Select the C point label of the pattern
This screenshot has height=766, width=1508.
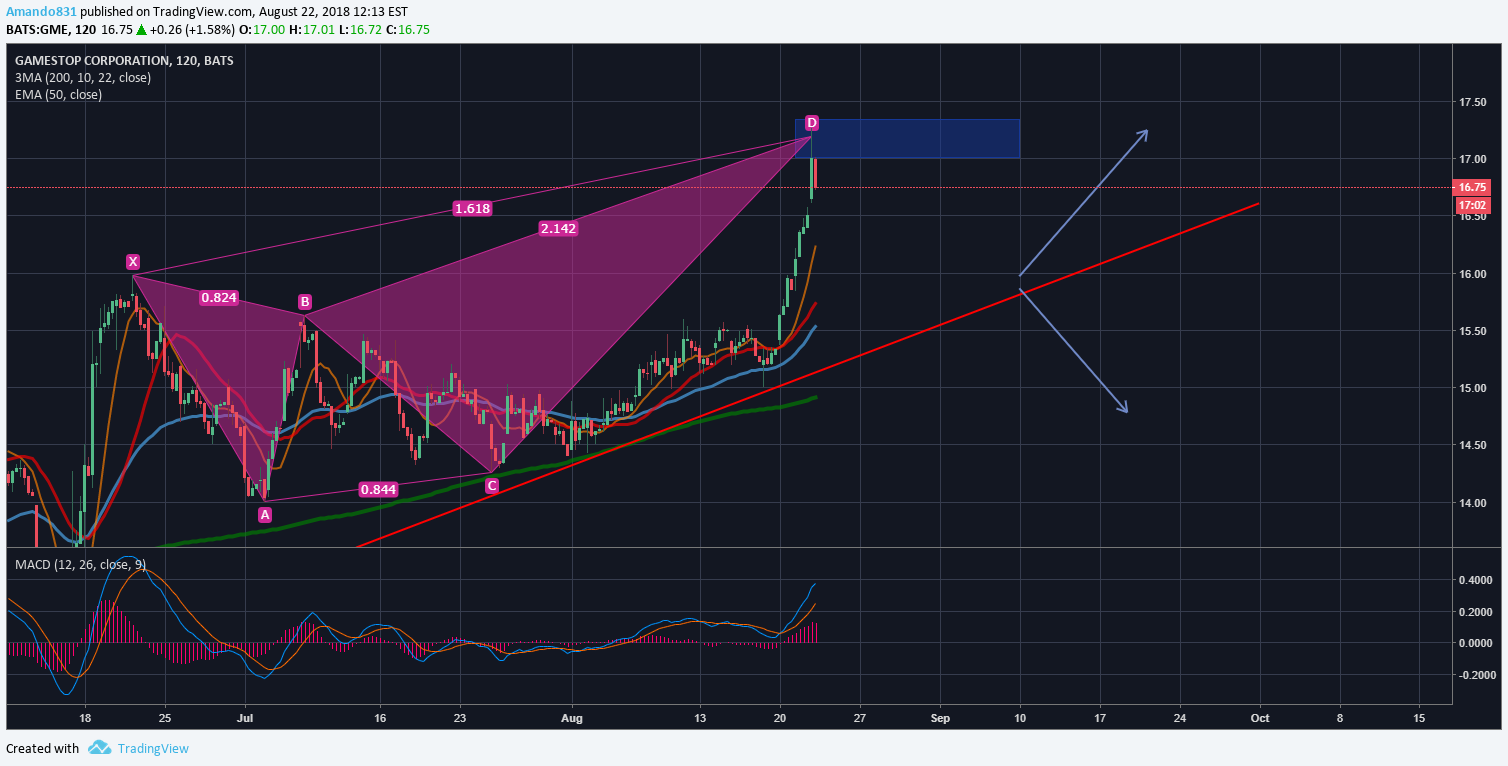click(x=492, y=485)
